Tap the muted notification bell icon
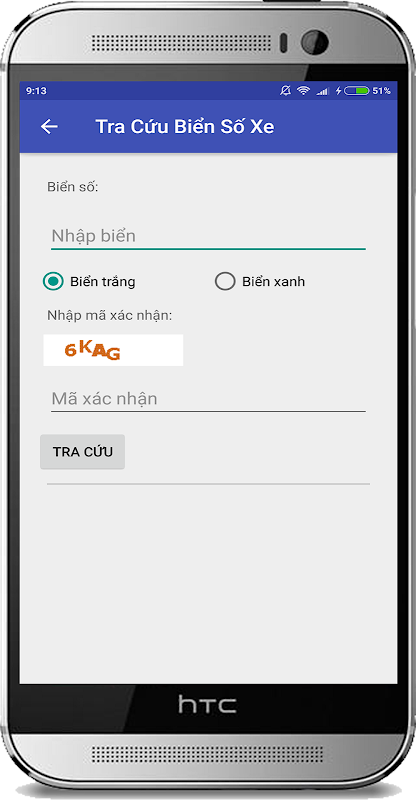 (x=286, y=91)
